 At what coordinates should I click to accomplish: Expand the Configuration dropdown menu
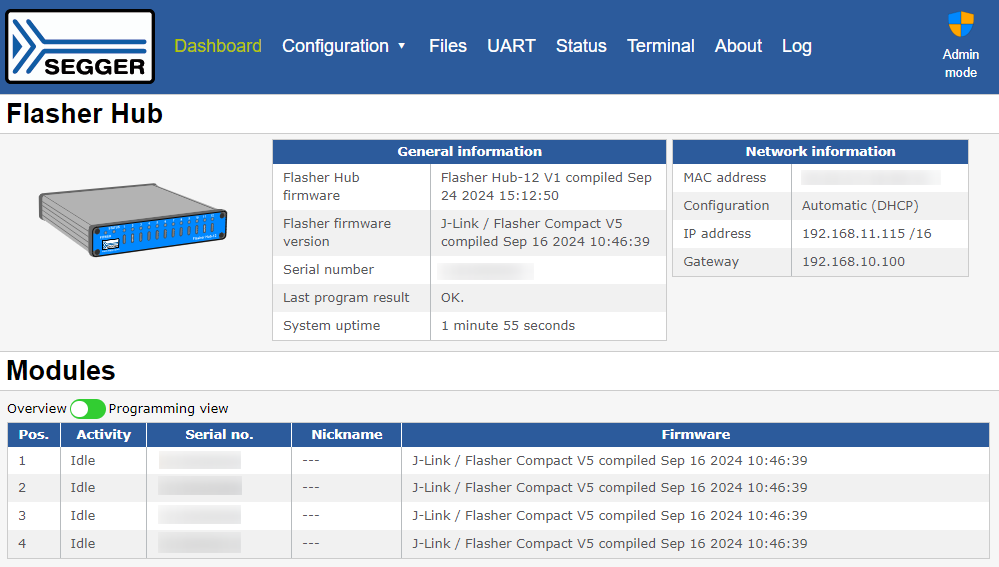[x=344, y=46]
